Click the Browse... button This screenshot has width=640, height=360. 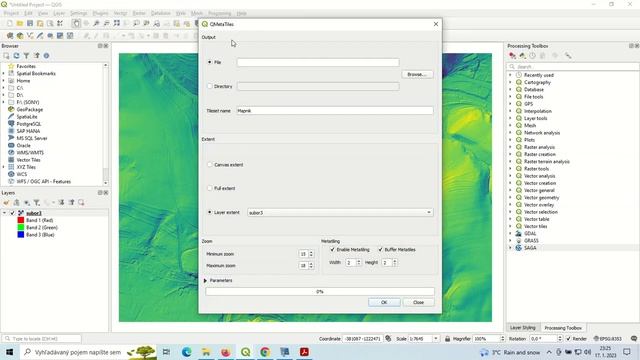417,74
